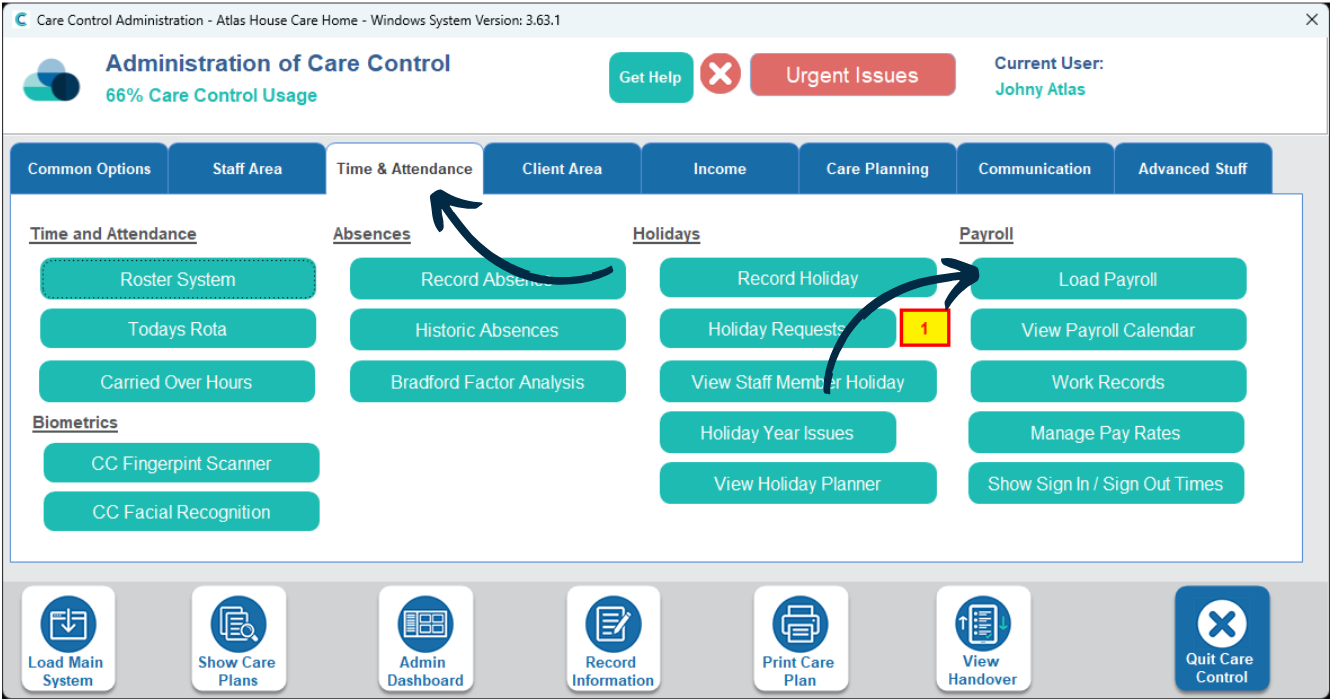Open Historic Absences
This screenshot has width=1334, height=700.
[488, 330]
